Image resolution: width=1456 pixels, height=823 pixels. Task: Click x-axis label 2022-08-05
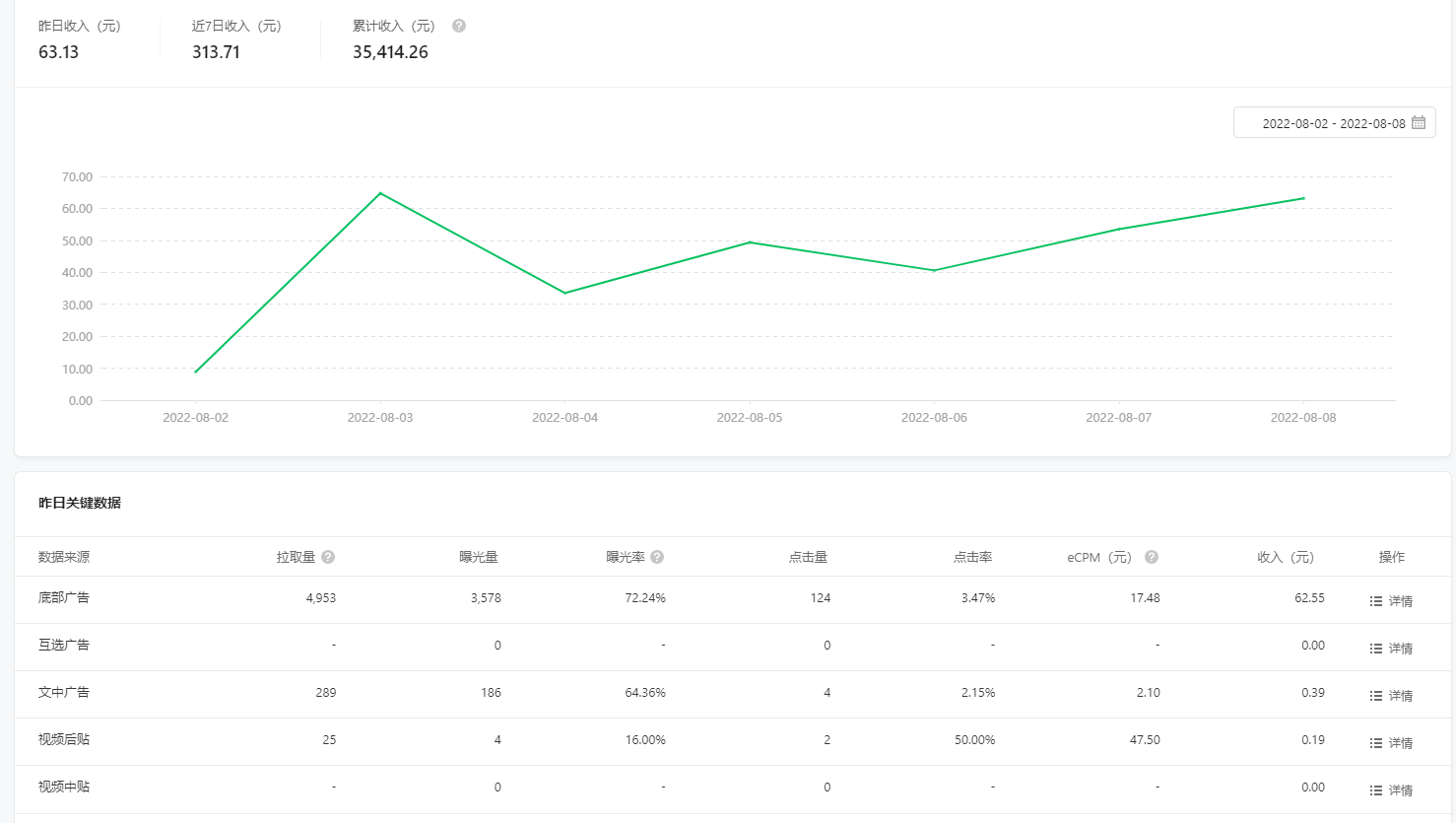(750, 418)
